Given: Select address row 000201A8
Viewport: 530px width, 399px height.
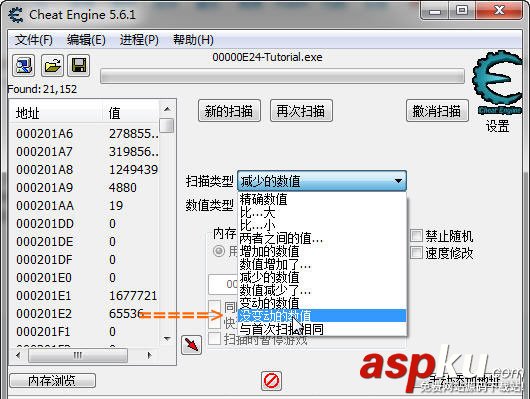Looking at the screenshot, I should [x=85, y=169].
